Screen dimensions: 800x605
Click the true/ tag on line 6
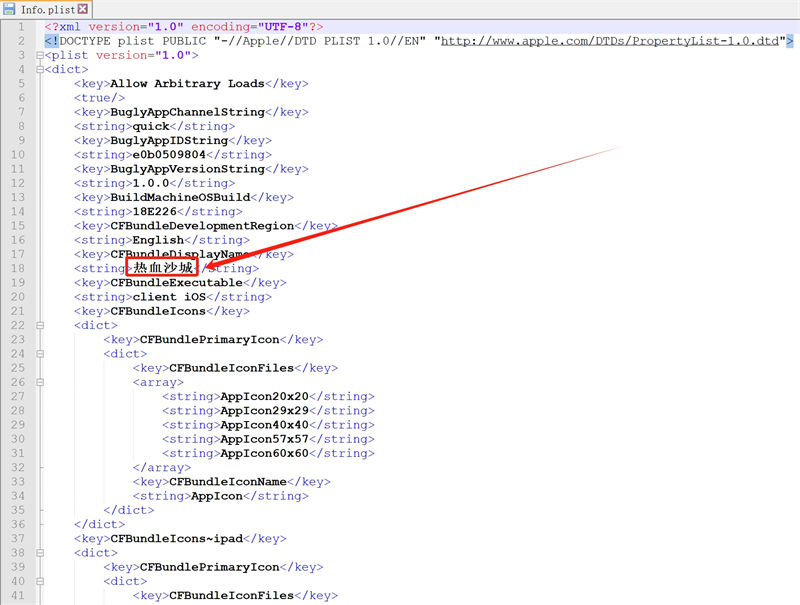pyautogui.click(x=99, y=98)
